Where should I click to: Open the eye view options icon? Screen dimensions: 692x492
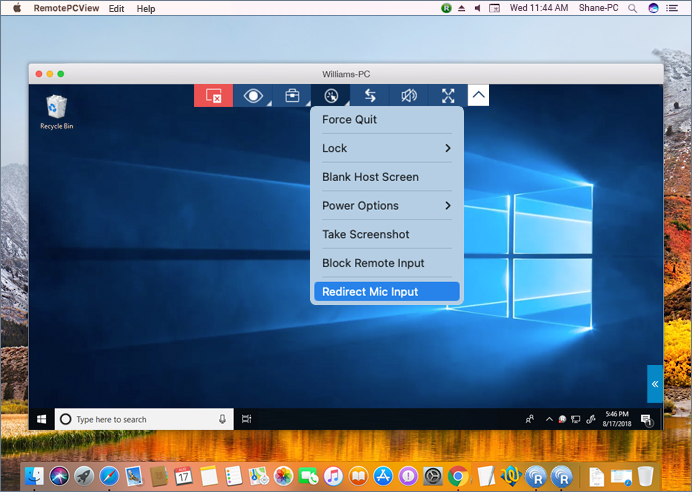point(253,96)
